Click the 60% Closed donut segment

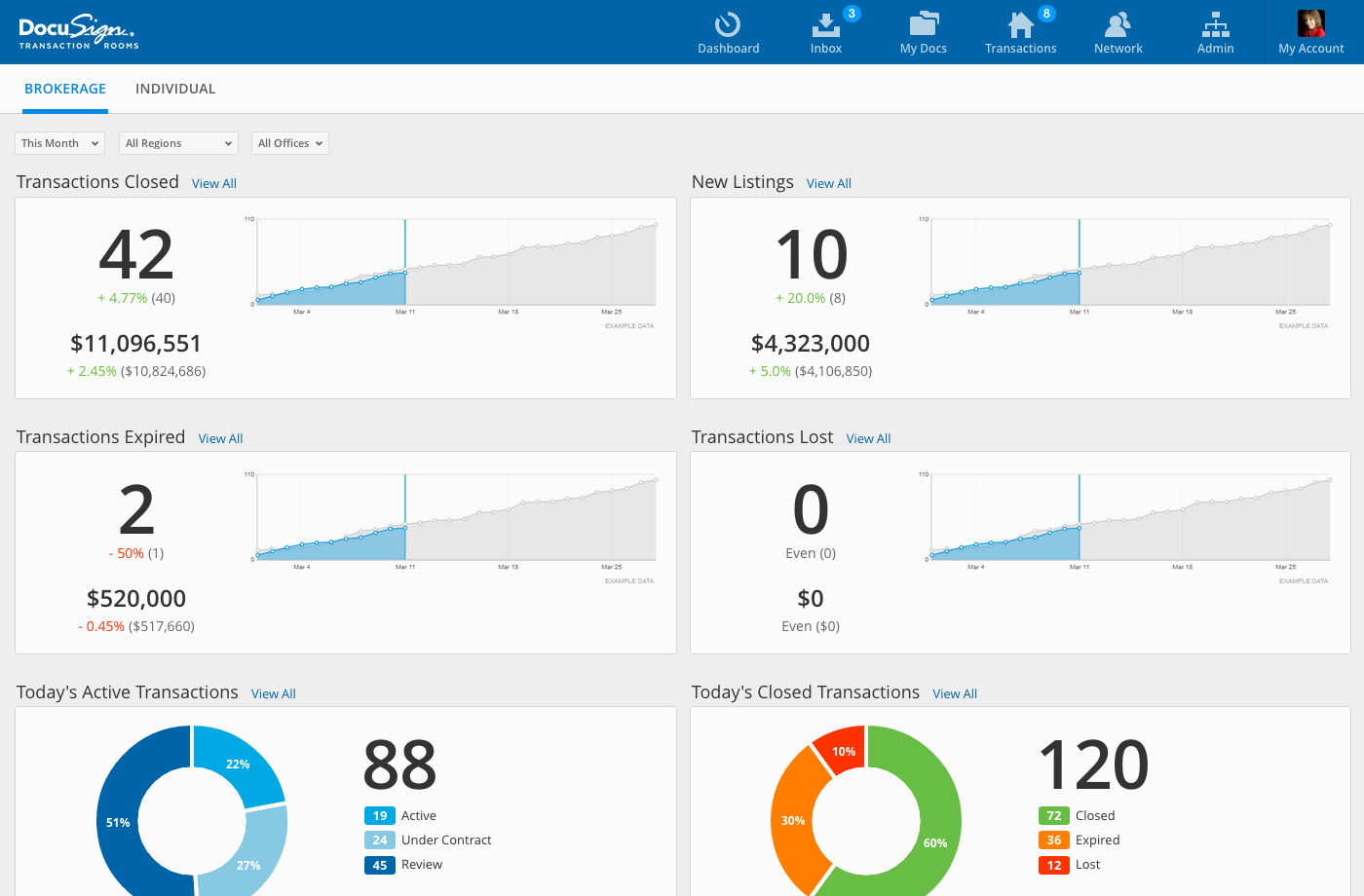(x=933, y=841)
